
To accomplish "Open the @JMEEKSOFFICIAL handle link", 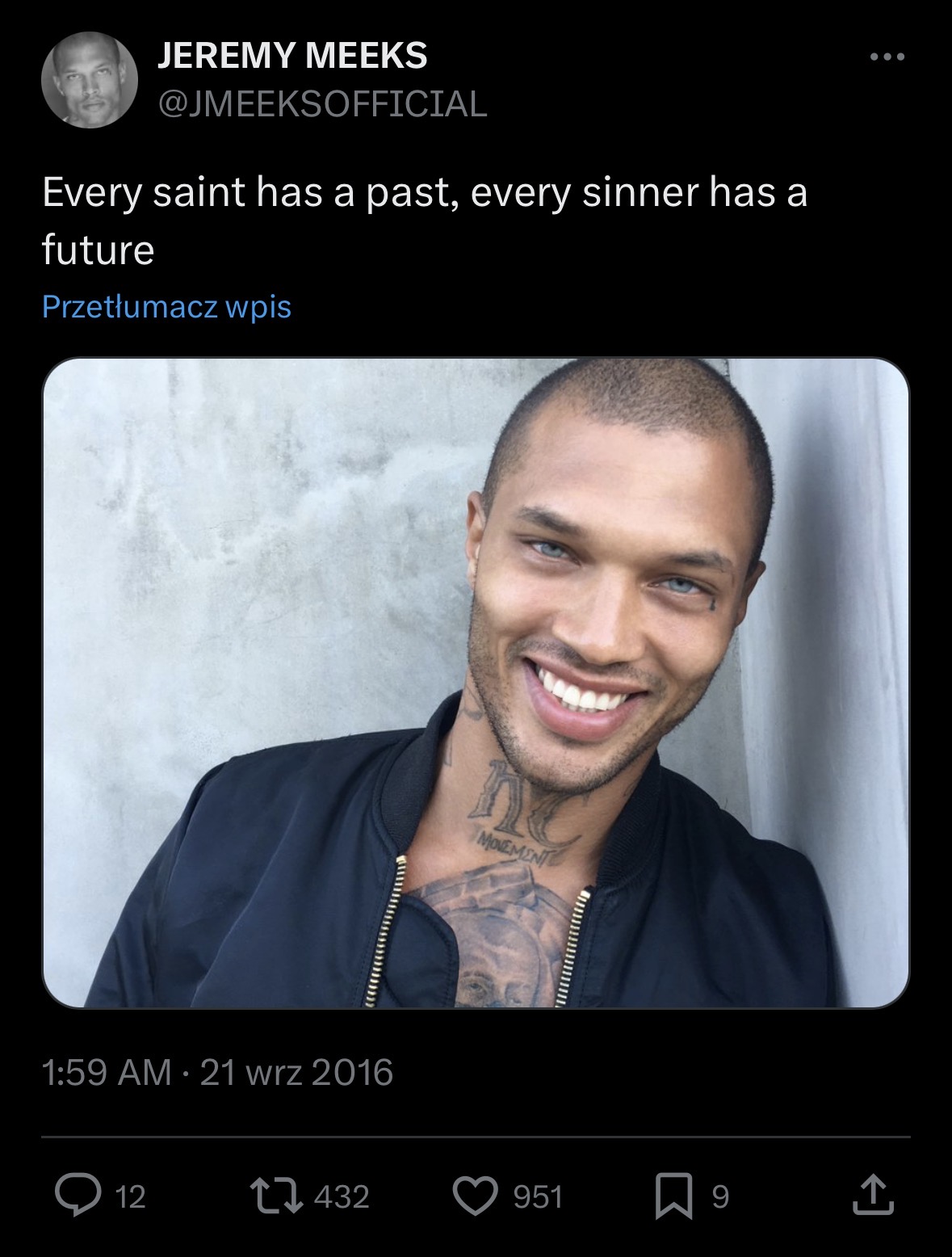I will (322, 103).
